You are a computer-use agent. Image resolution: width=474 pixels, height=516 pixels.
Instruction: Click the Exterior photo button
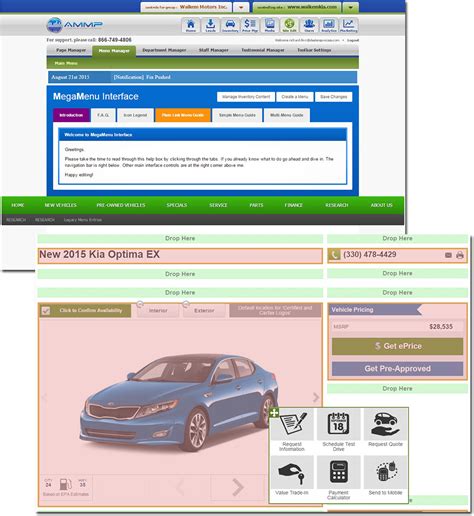[204, 311]
